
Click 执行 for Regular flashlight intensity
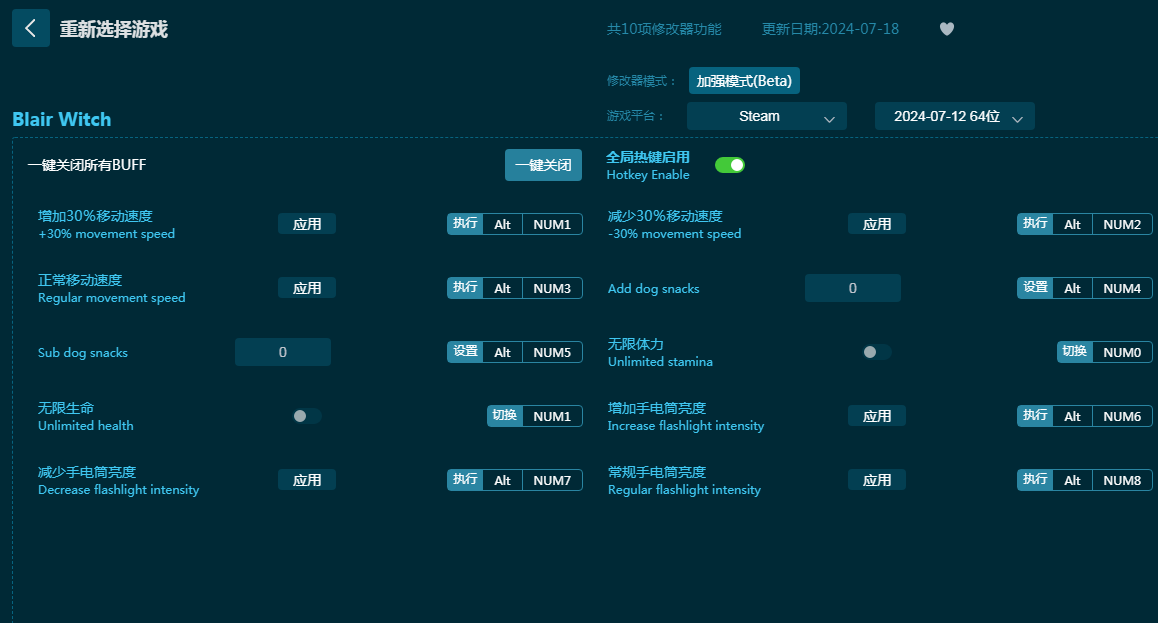(1035, 480)
